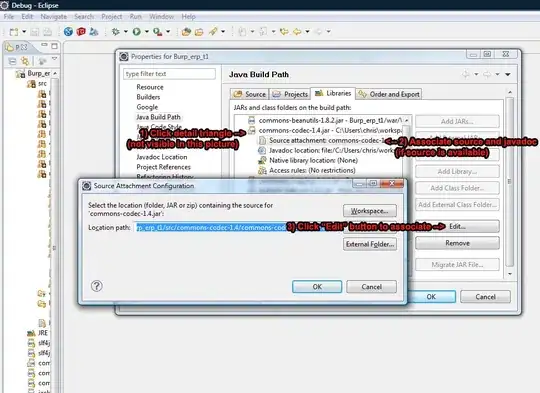
Task: Minimize the Package Explorer view
Action: click(x=44, y=45)
